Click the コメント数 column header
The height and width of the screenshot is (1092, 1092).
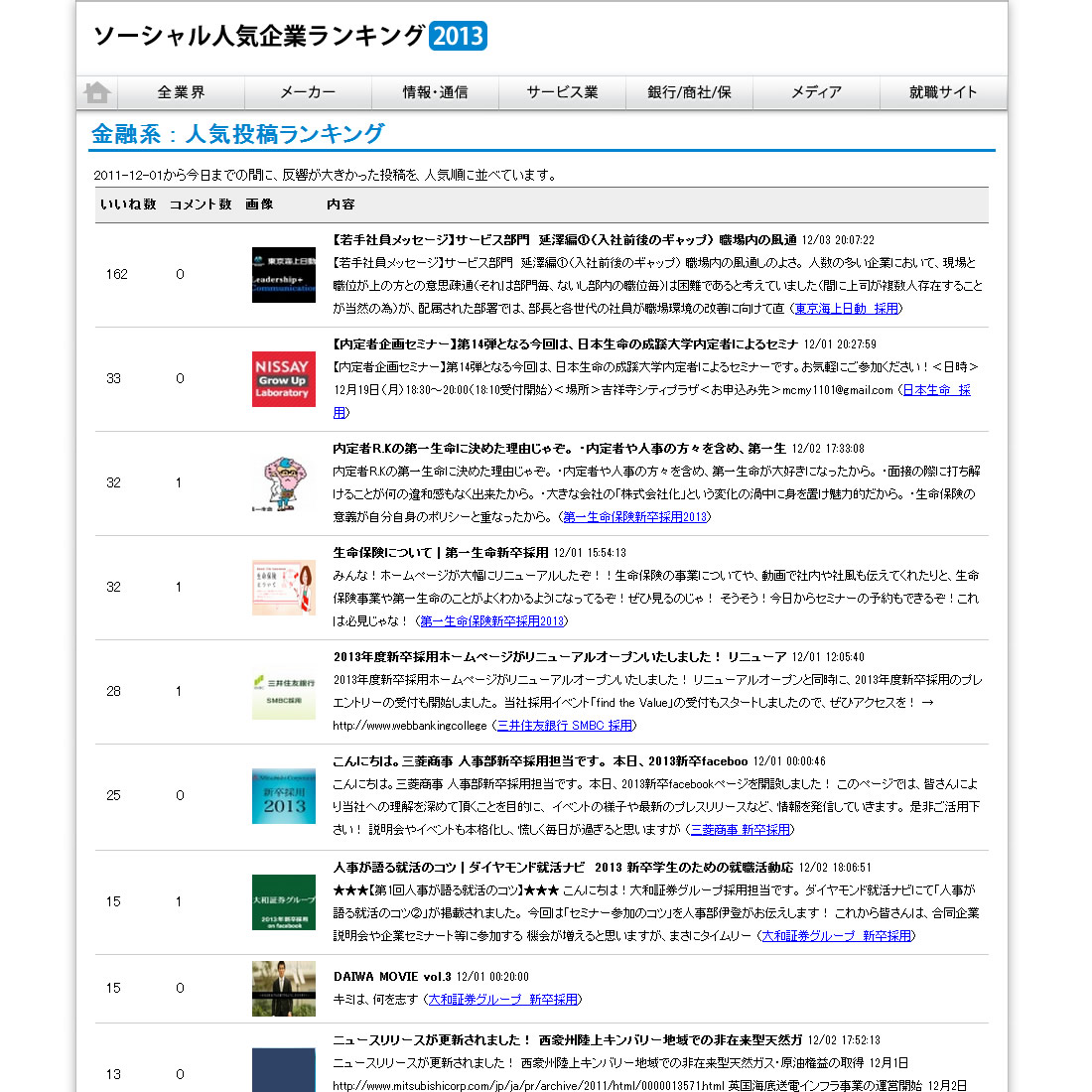[x=201, y=205]
